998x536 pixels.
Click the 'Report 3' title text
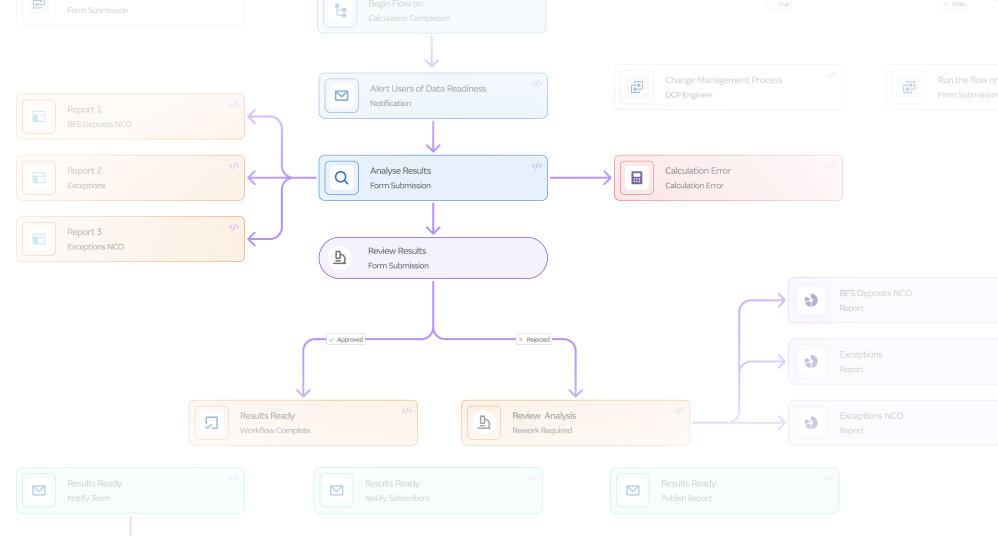coord(84,232)
